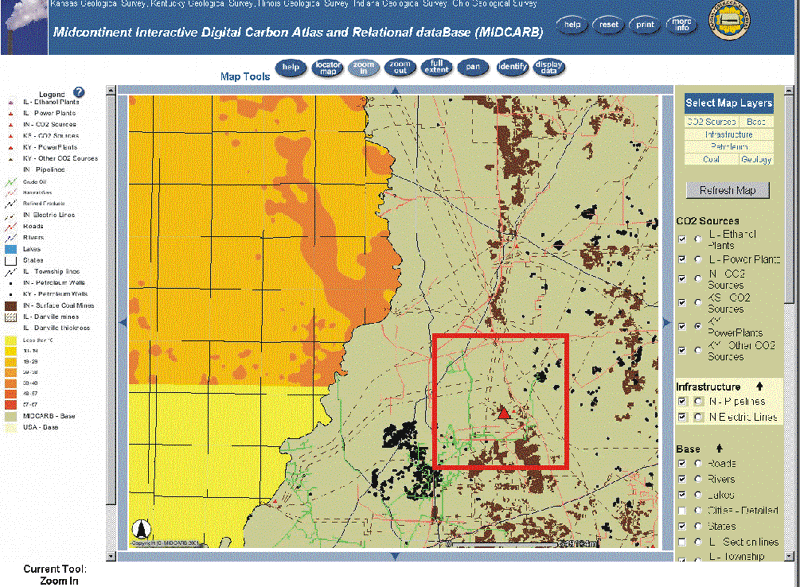
Task: Select the IN Electric Lines radio button
Action: click(698, 417)
